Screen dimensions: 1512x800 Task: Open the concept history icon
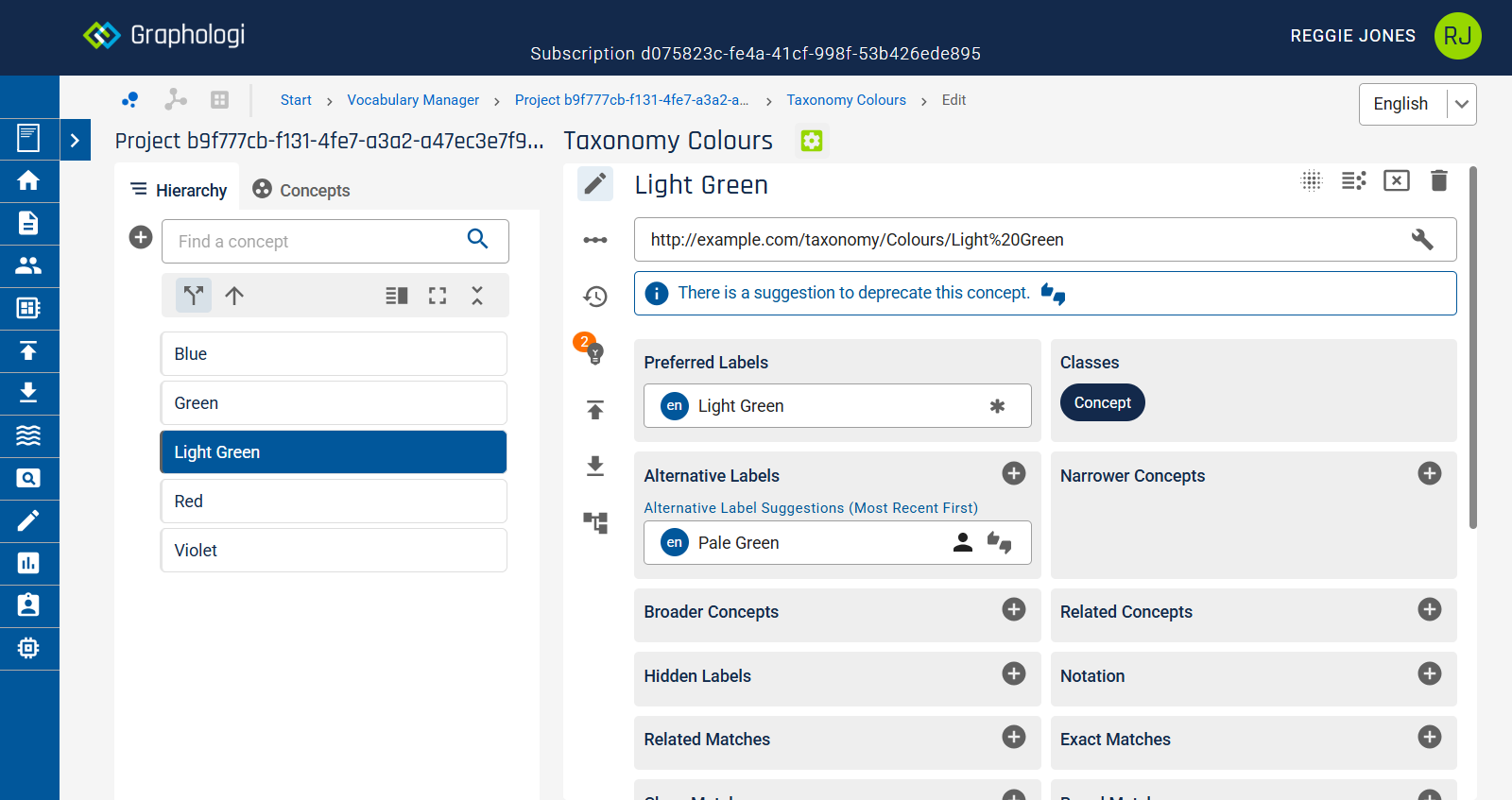595,297
